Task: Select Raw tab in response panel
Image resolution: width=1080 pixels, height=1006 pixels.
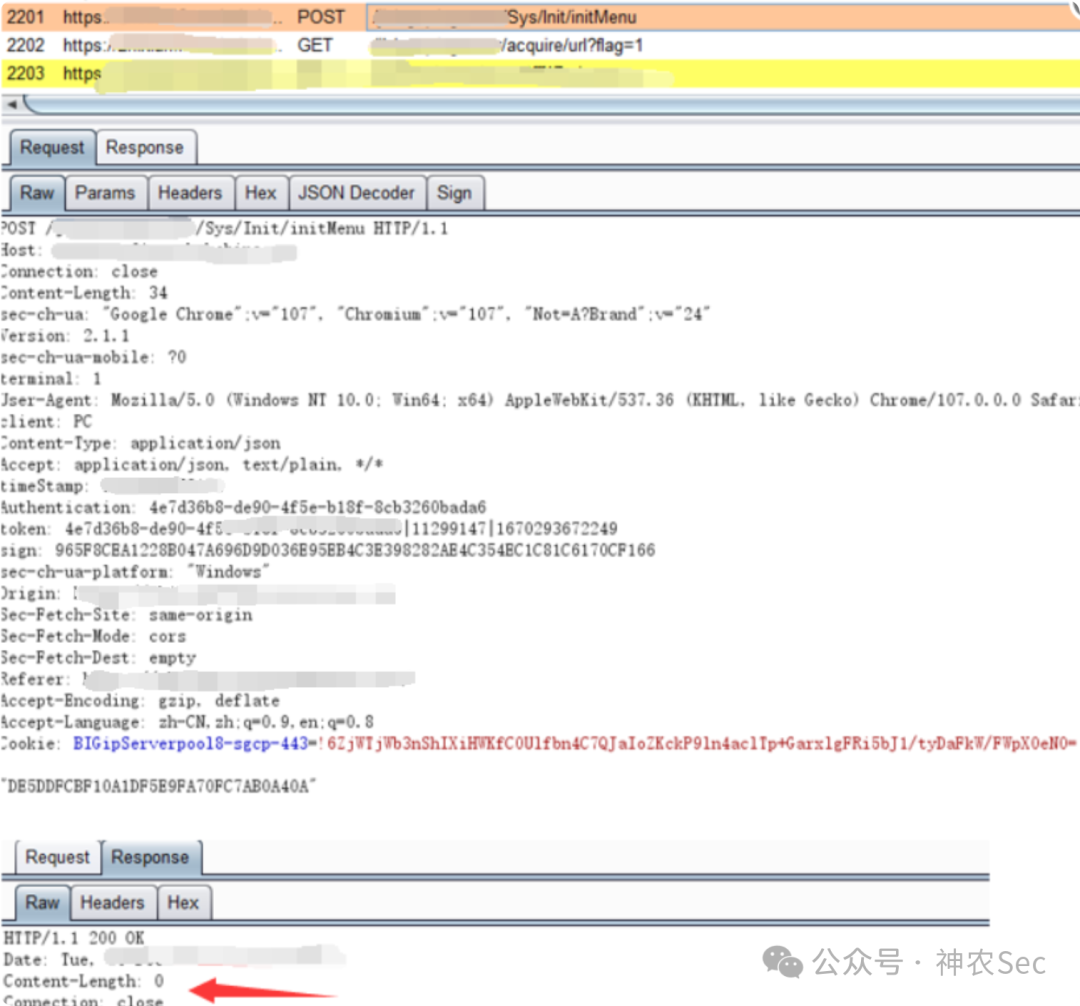Action: coord(43,903)
